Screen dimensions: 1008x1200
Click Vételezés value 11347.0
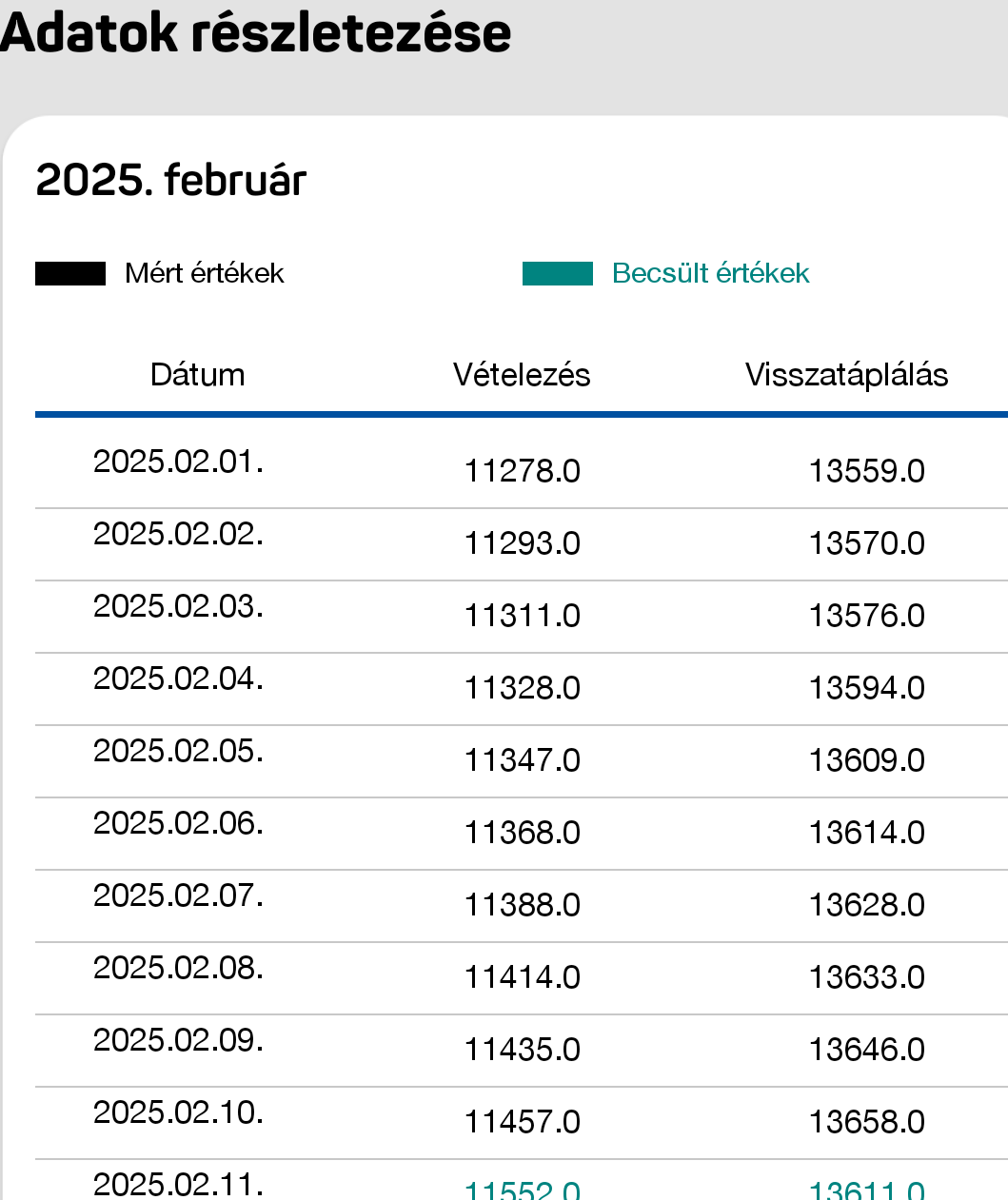[x=523, y=760]
